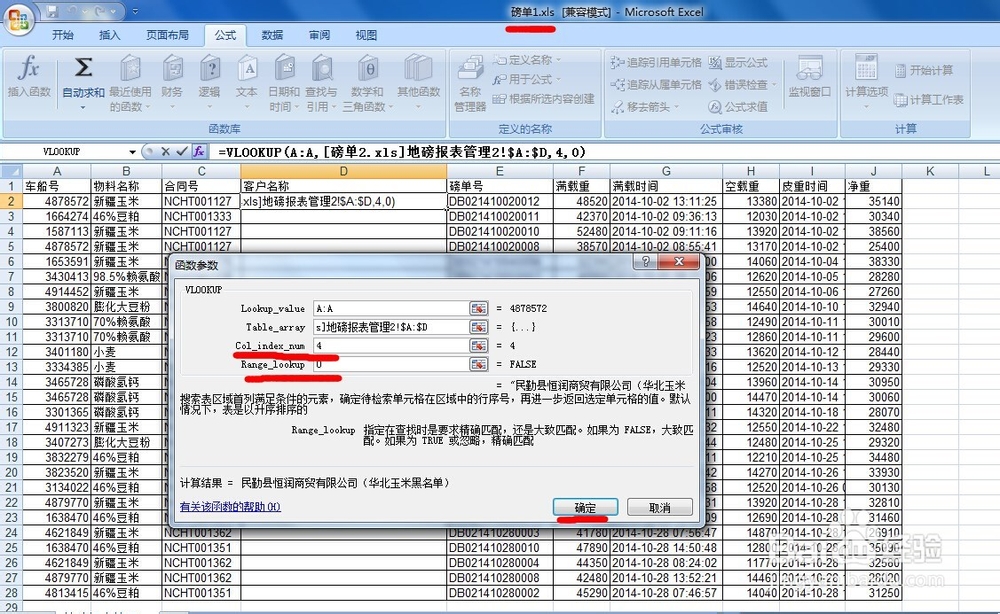The image size is (1000, 614).
Task: Click Error Checking (错误检查)
Action: pos(742,84)
